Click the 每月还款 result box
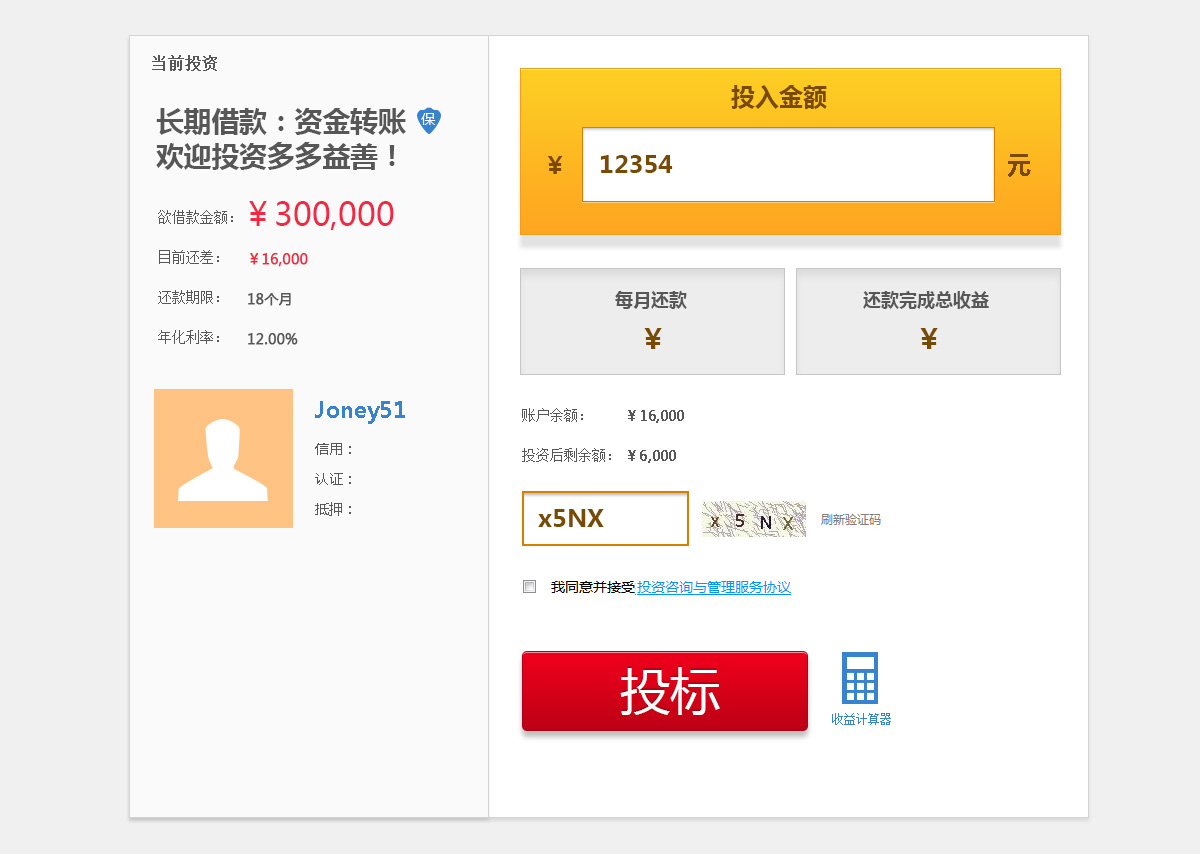 click(652, 321)
